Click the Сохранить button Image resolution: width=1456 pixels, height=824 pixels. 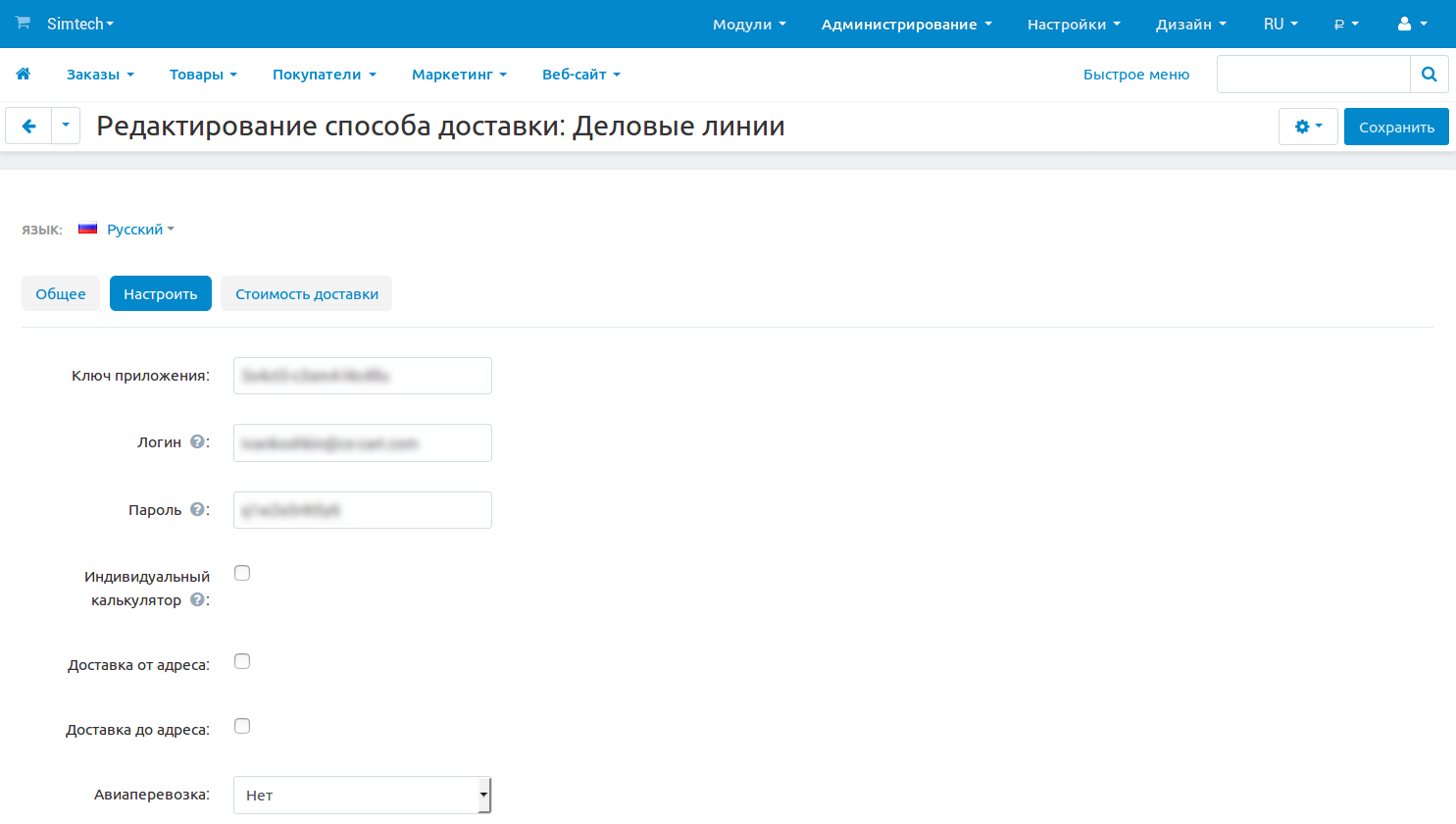point(1395,127)
